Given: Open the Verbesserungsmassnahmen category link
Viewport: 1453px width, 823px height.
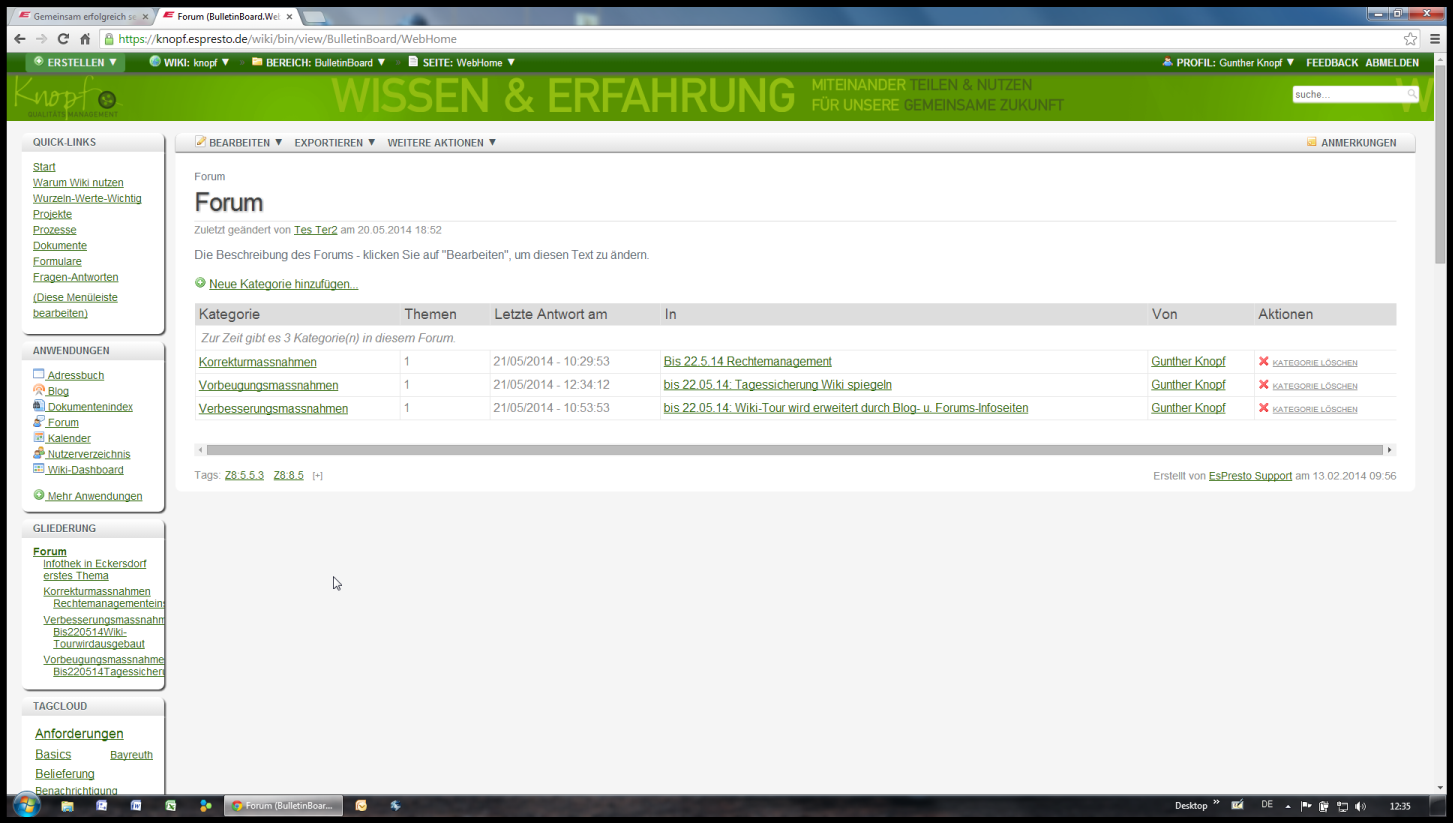Looking at the screenshot, I should 273,409.
